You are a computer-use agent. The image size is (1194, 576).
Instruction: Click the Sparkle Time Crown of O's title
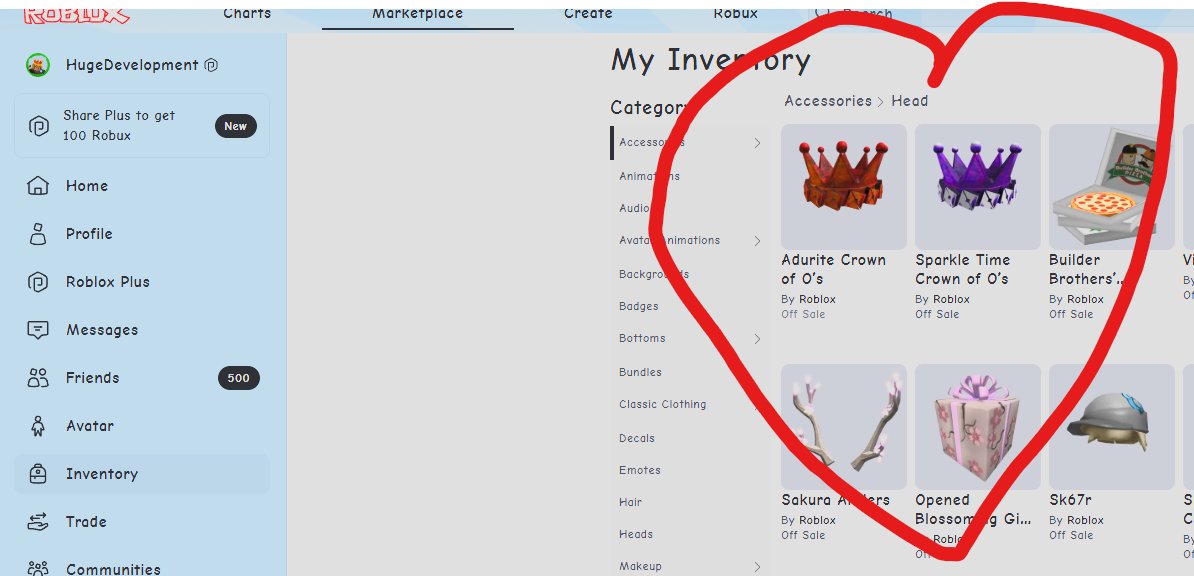click(963, 270)
